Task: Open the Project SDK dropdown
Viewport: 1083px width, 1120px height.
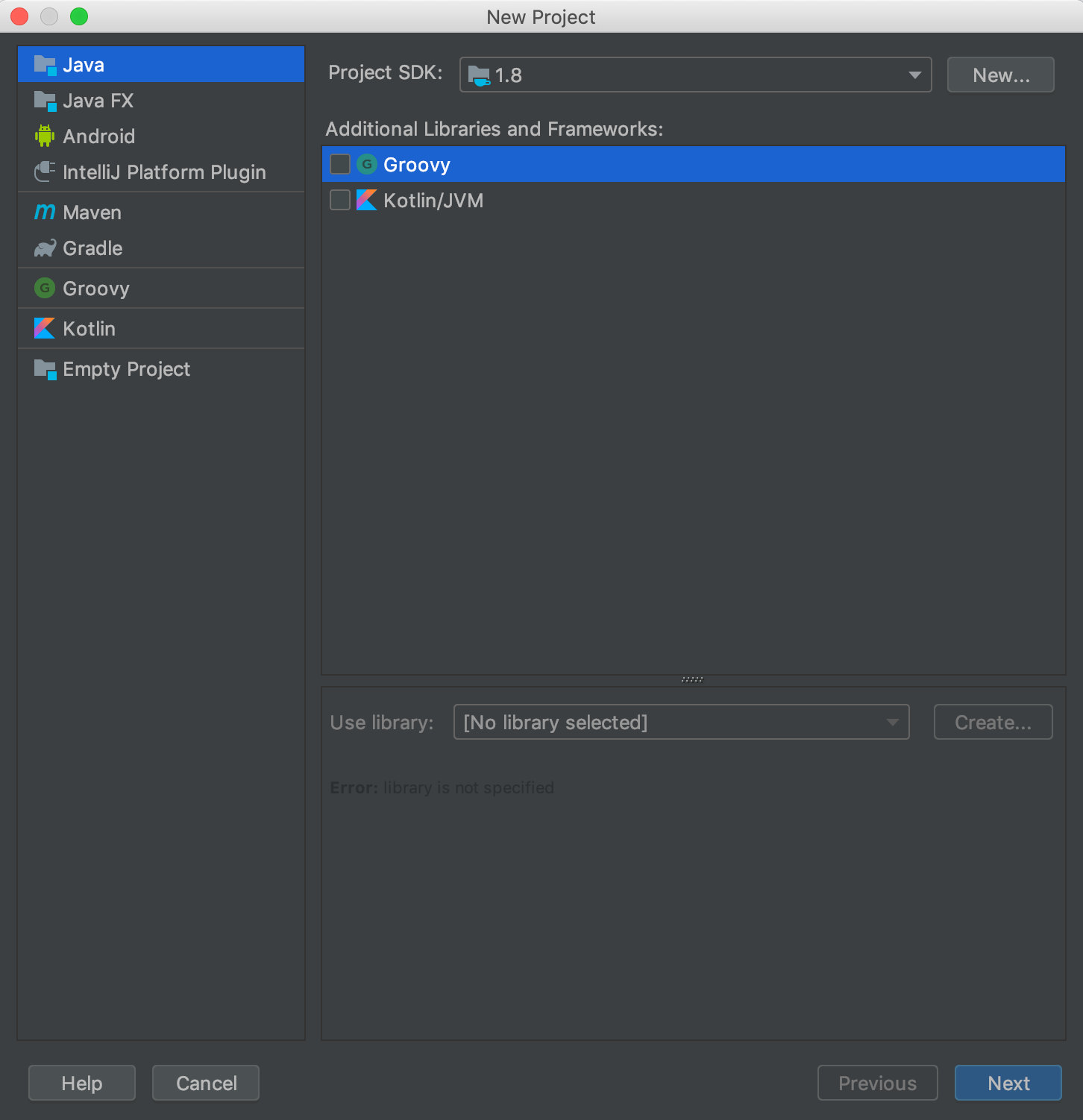Action: (x=695, y=75)
